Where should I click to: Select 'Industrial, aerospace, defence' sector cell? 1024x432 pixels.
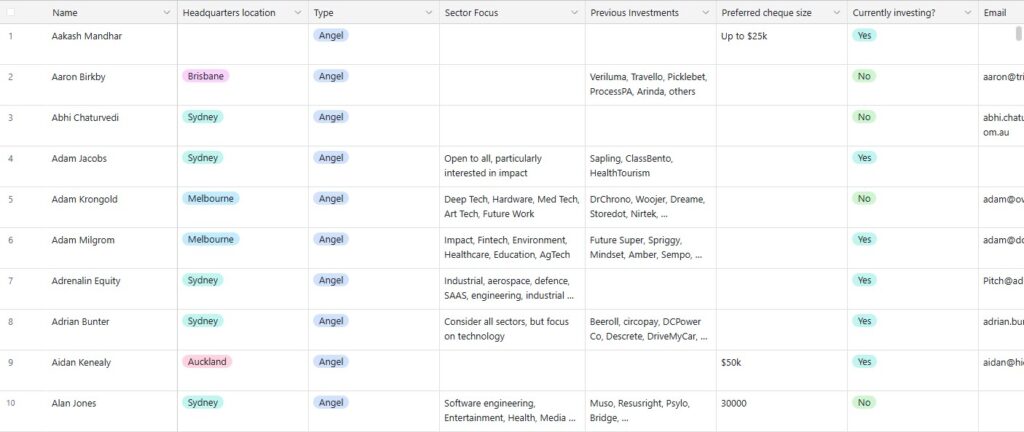coord(512,289)
